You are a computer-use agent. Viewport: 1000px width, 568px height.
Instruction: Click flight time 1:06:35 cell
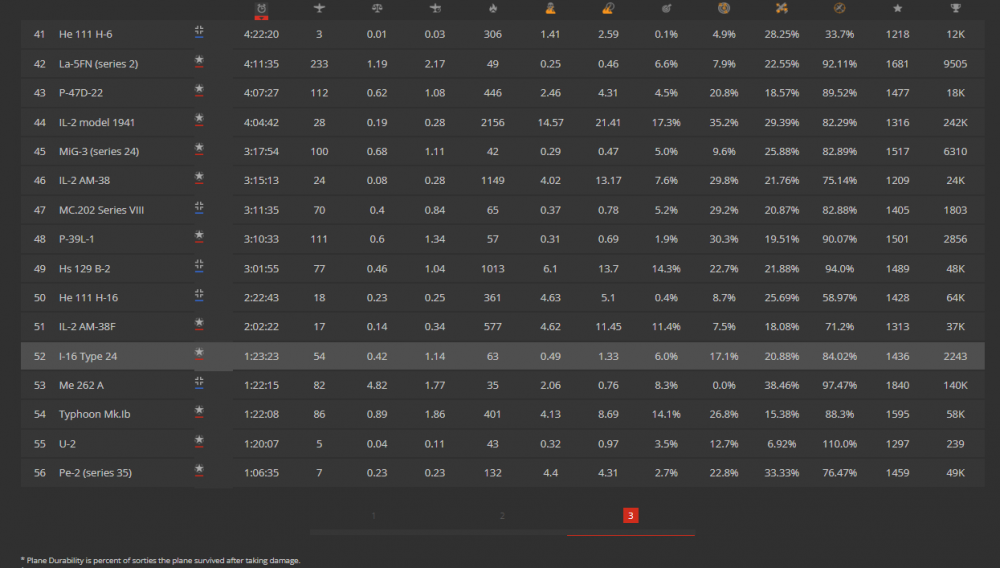[261, 473]
